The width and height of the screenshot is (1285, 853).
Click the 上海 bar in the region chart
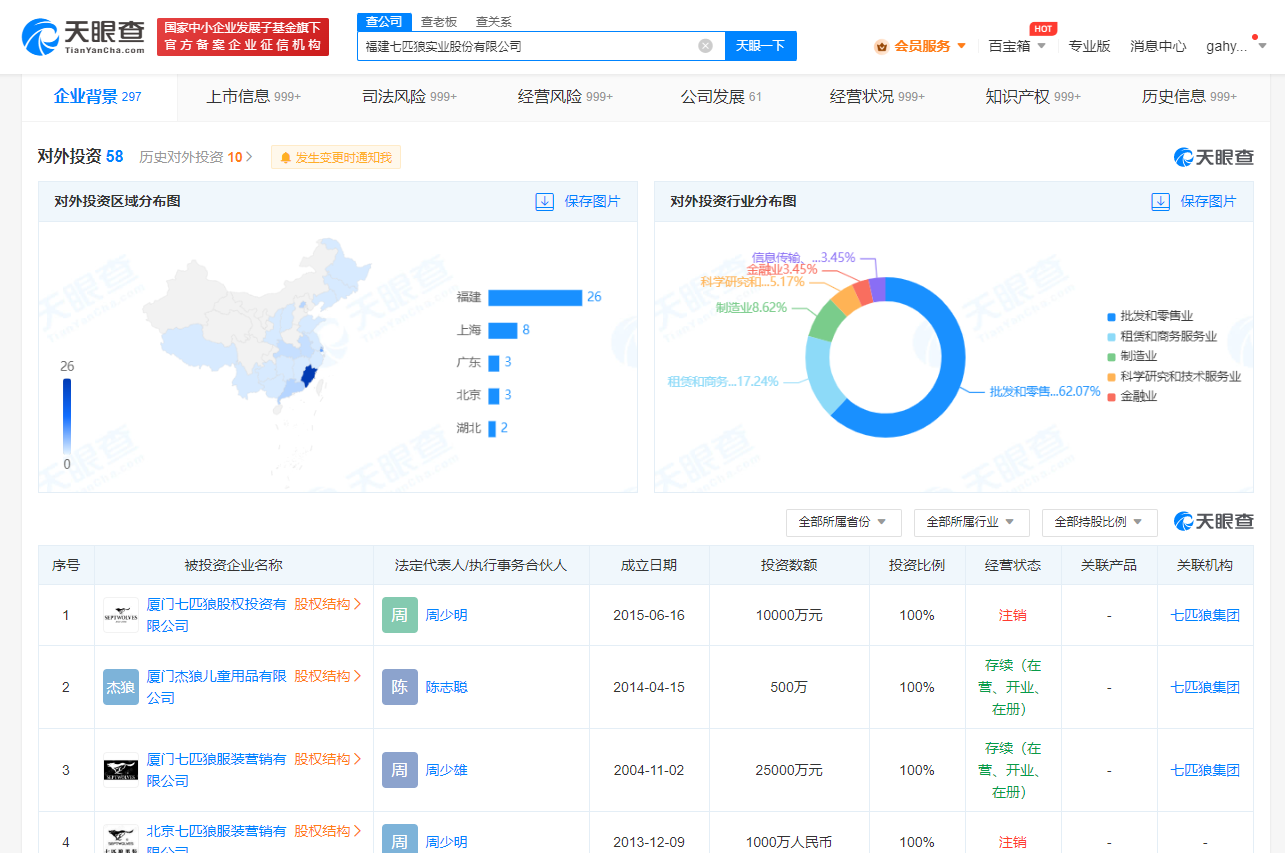pyautogui.click(x=502, y=330)
